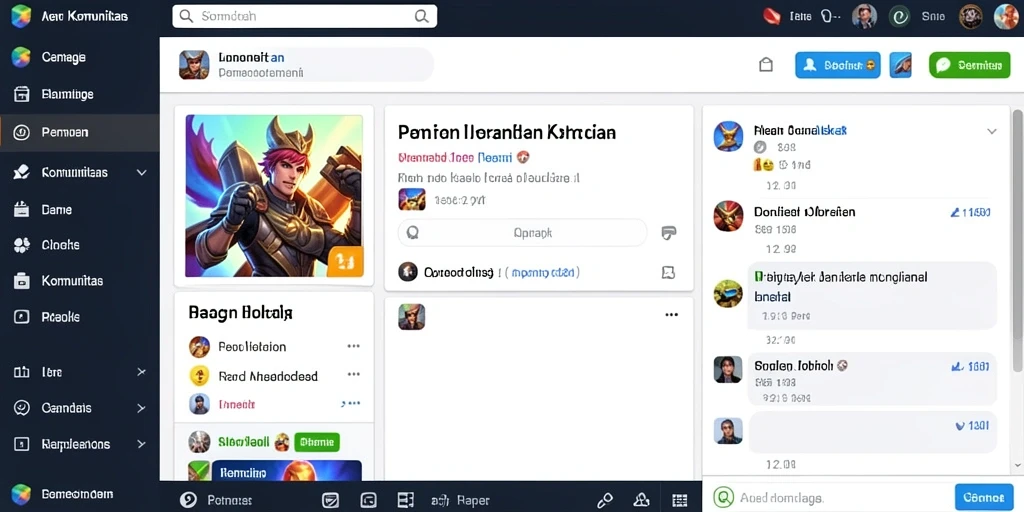
Task: Open the Peaoke sidebar item
Action: tap(60, 317)
